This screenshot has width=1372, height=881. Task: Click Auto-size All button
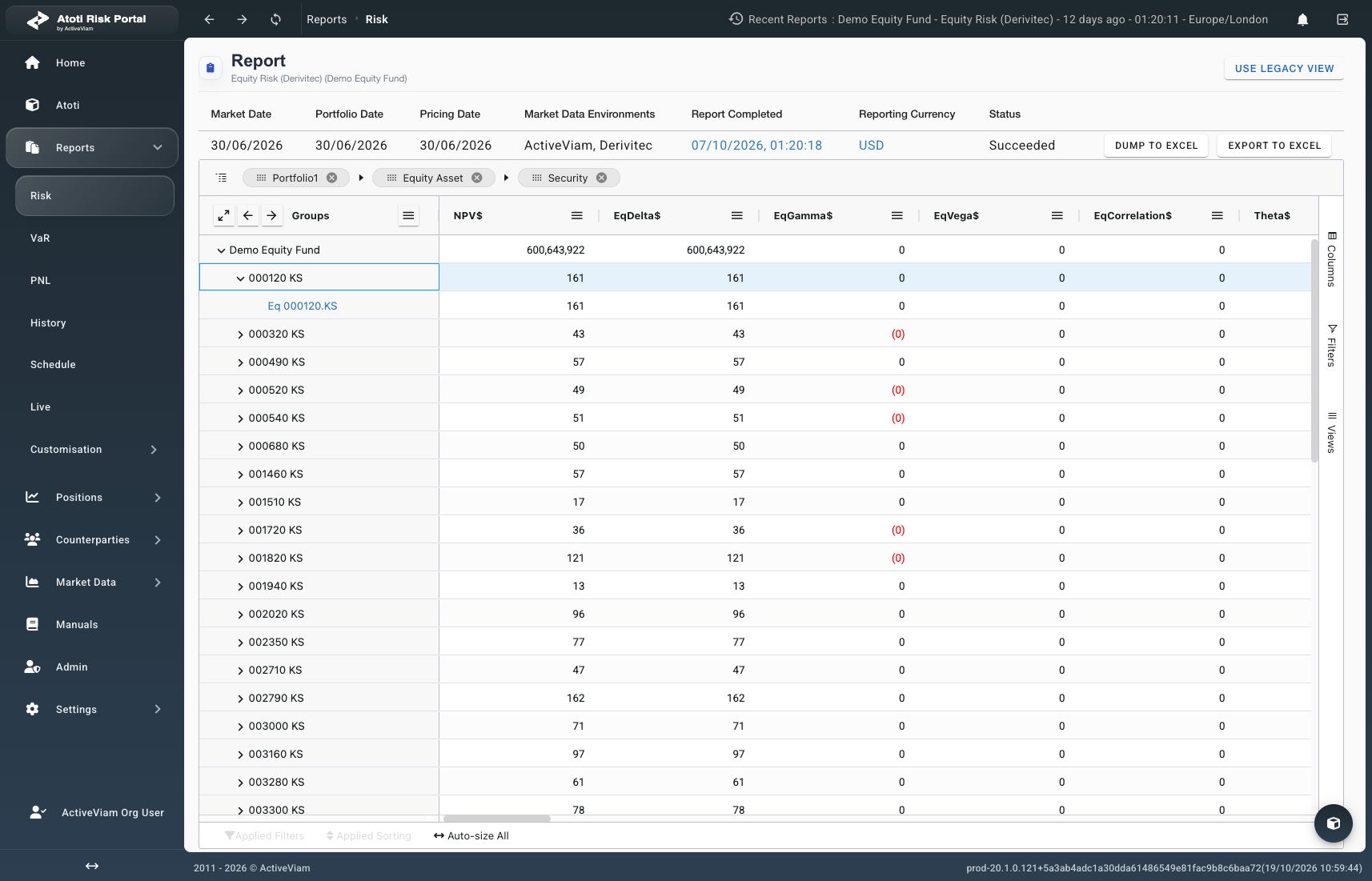[471, 836]
